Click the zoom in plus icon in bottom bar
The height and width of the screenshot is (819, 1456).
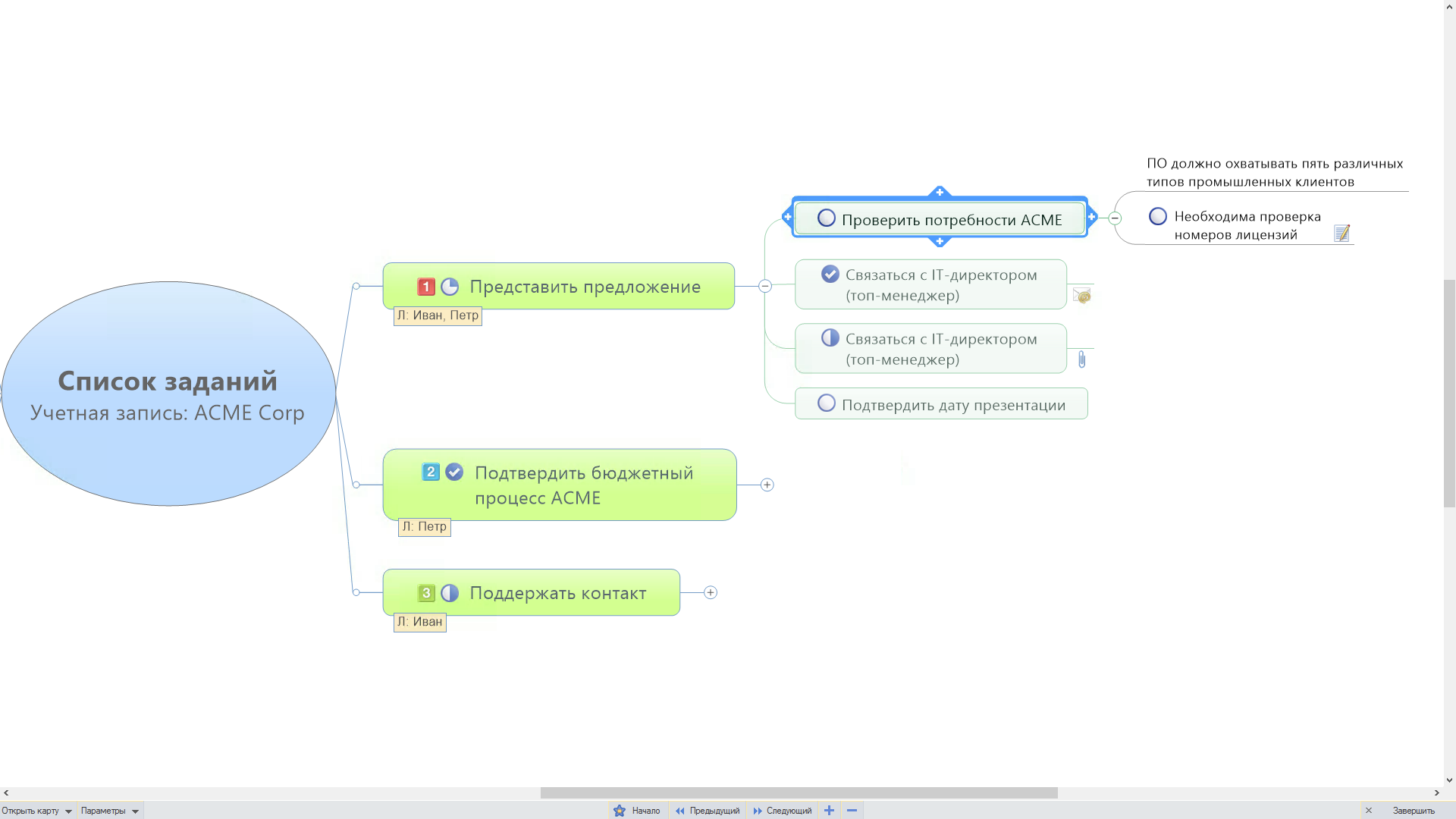(x=829, y=811)
